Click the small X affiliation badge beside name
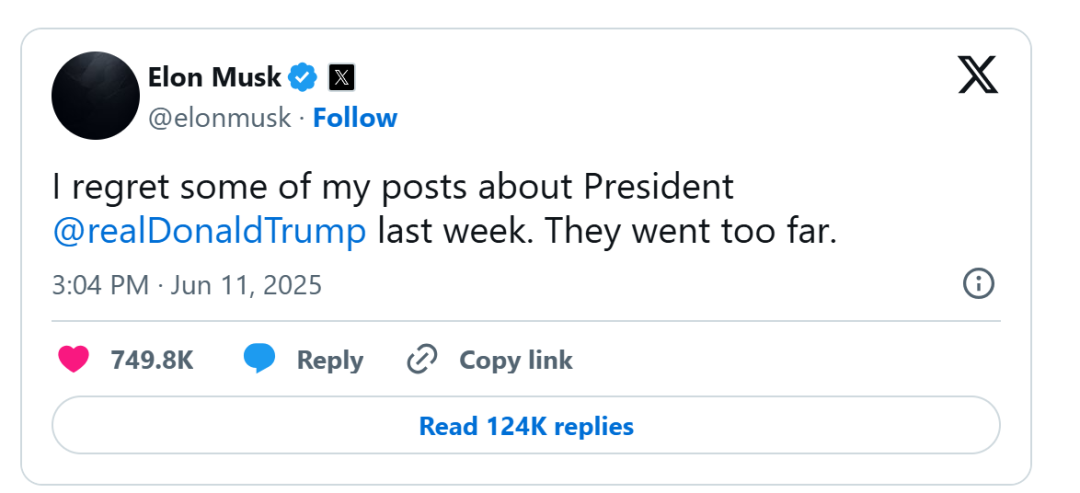 341,76
